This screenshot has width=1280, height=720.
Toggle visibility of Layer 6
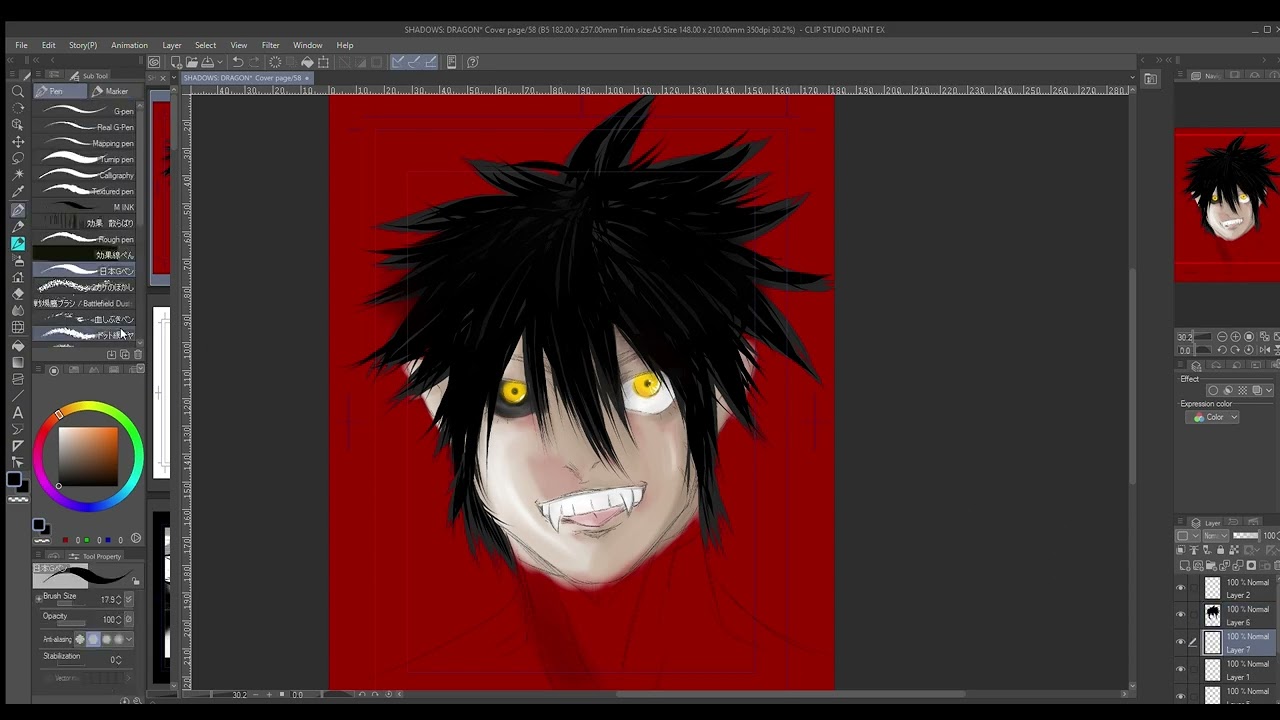coord(1181,615)
